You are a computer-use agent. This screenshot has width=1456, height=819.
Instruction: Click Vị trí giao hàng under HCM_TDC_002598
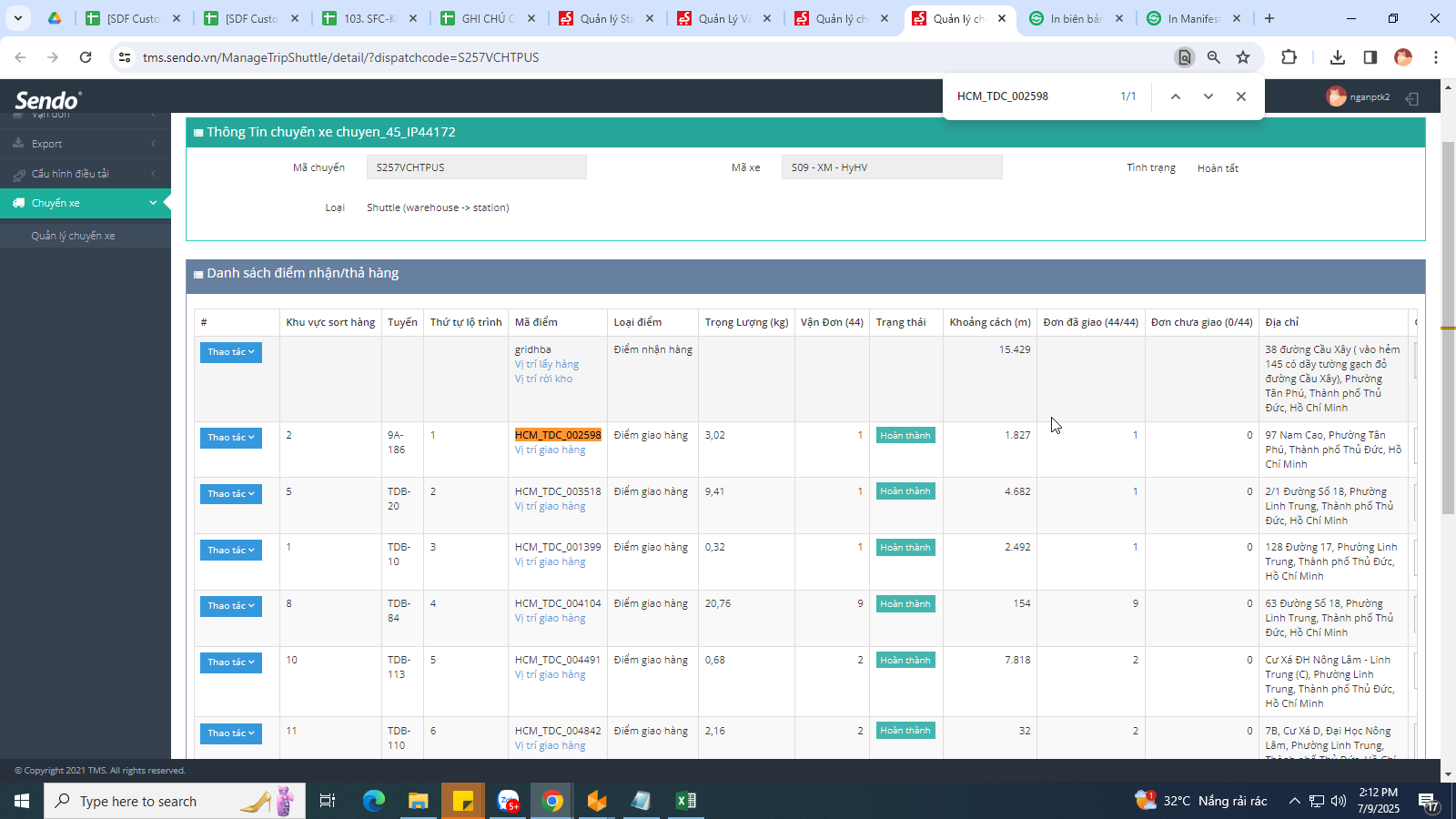551,450
